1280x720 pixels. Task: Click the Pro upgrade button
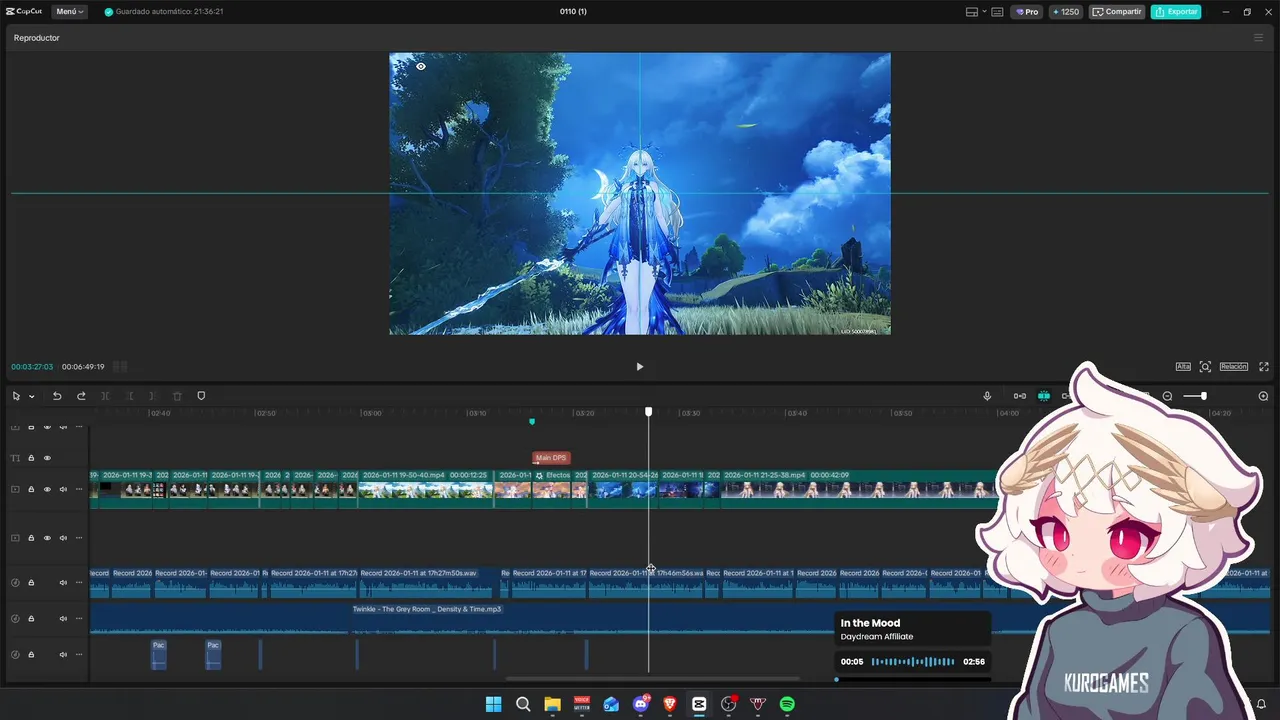[1026, 12]
